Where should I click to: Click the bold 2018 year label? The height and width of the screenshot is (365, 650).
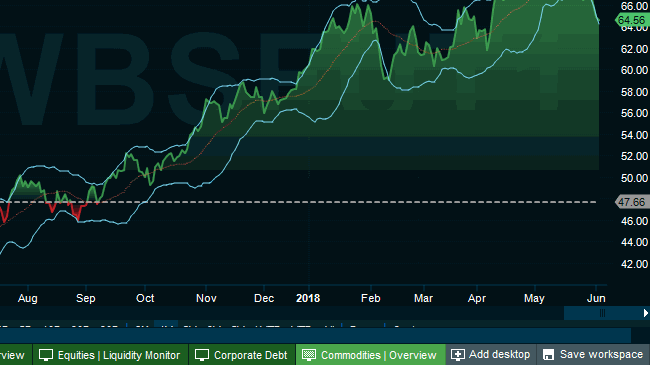point(308,298)
